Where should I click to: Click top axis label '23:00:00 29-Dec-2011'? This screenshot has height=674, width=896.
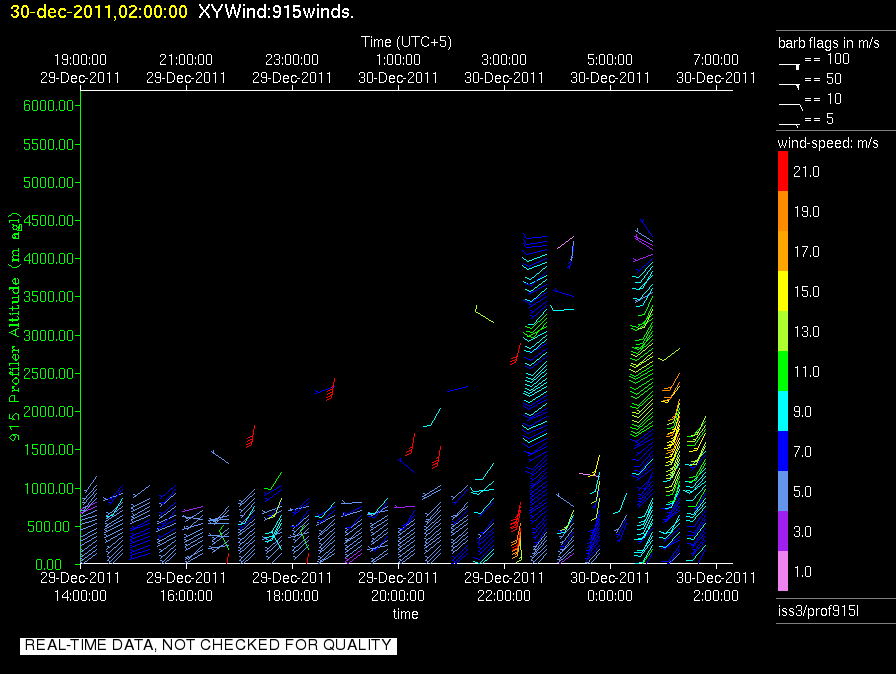[x=292, y=69]
